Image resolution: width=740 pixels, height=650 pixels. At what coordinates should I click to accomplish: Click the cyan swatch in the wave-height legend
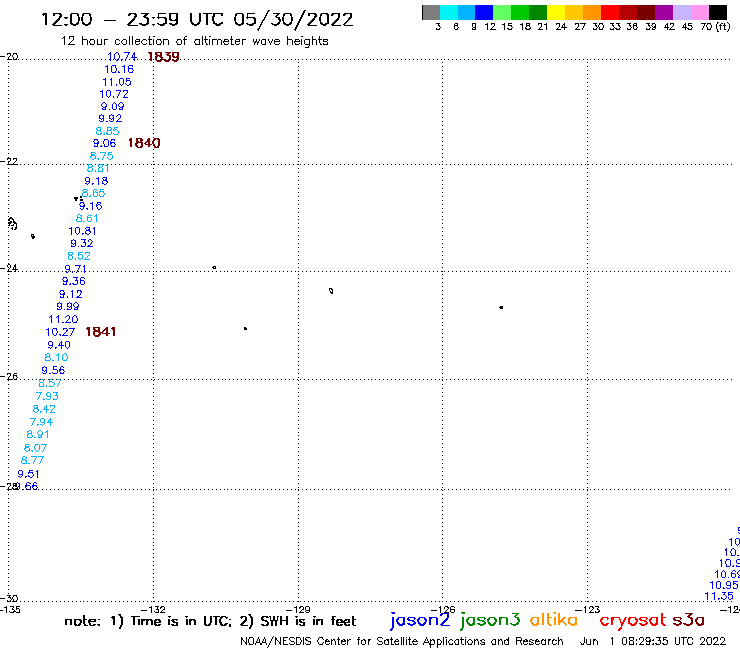tap(449, 12)
